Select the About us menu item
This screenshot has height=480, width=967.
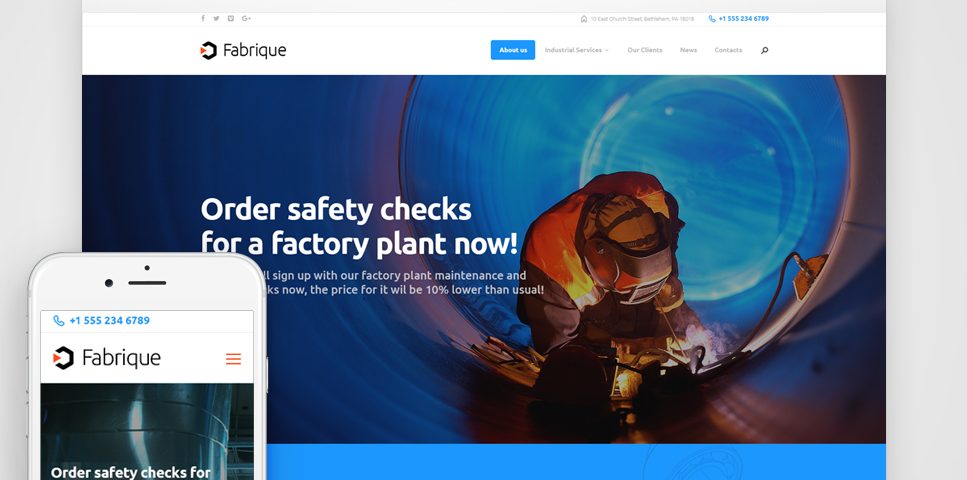(513, 50)
